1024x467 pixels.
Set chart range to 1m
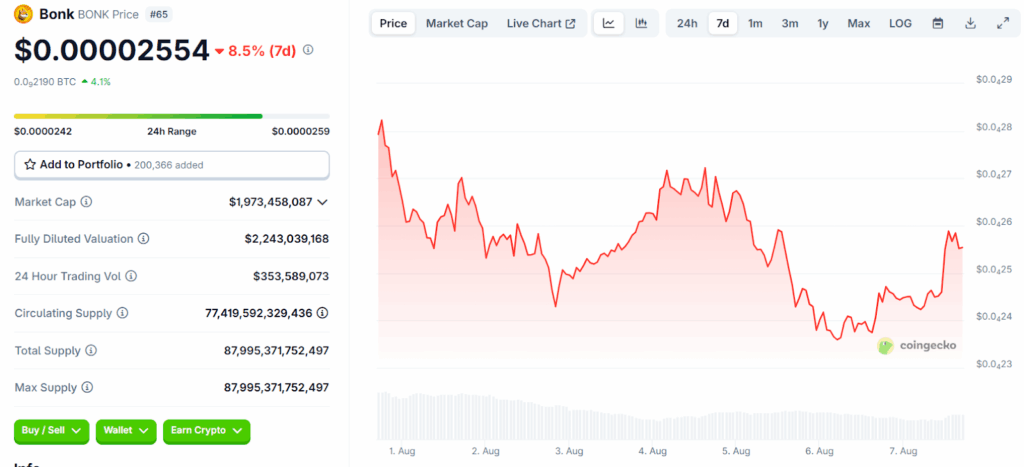pos(756,24)
